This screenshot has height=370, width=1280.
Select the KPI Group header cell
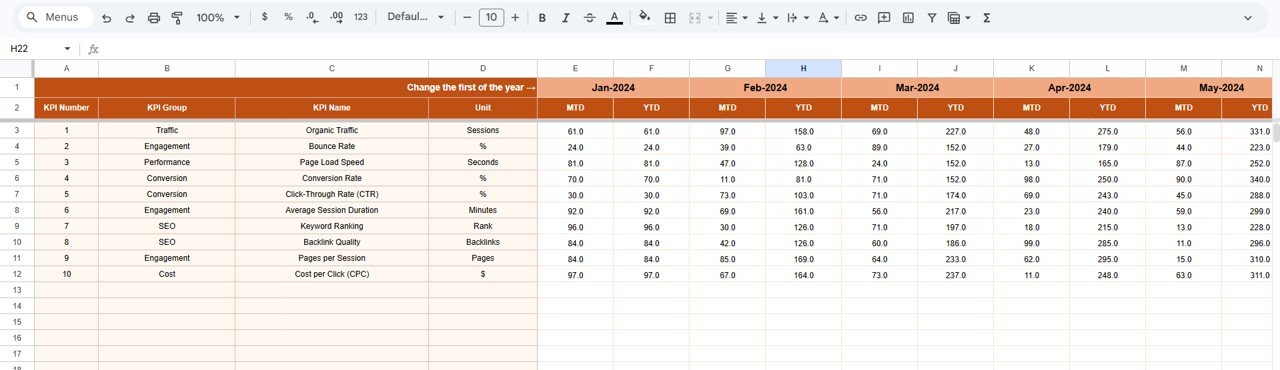pyautogui.click(x=167, y=107)
